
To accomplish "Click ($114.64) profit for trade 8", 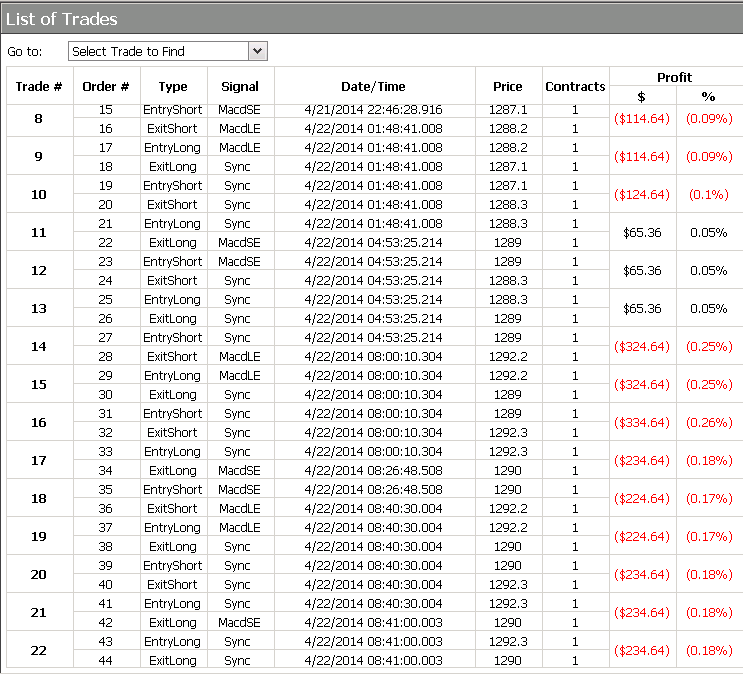I will [642, 118].
